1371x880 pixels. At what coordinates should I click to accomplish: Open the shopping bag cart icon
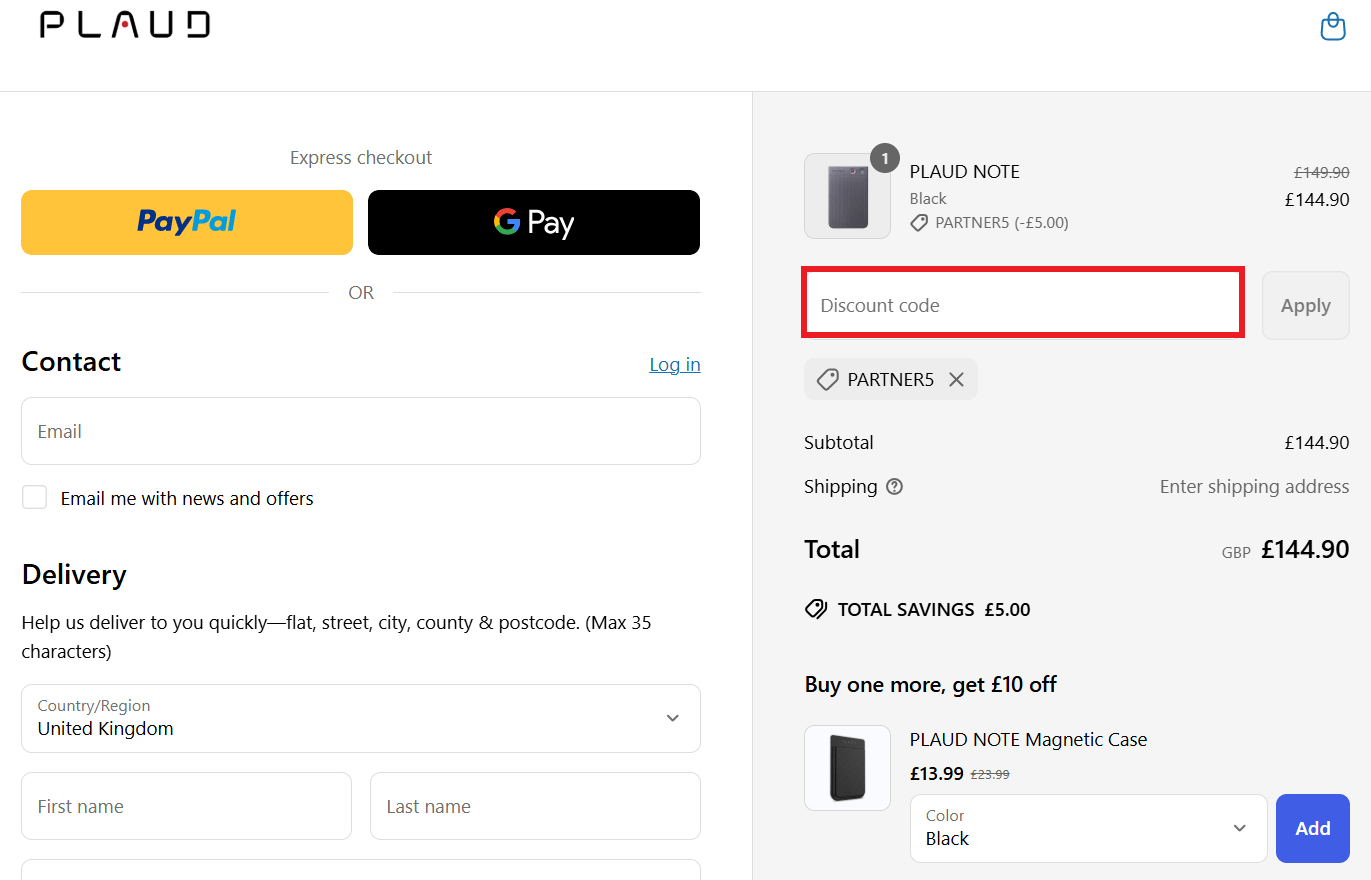click(x=1333, y=26)
